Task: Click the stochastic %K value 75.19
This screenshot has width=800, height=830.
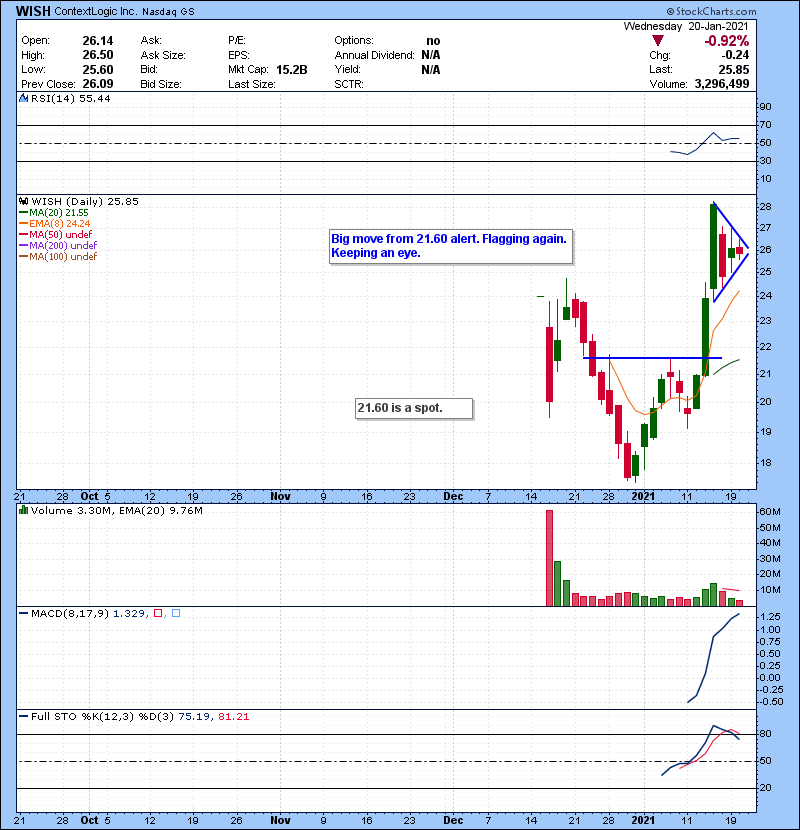Action: pyautogui.click(x=194, y=717)
